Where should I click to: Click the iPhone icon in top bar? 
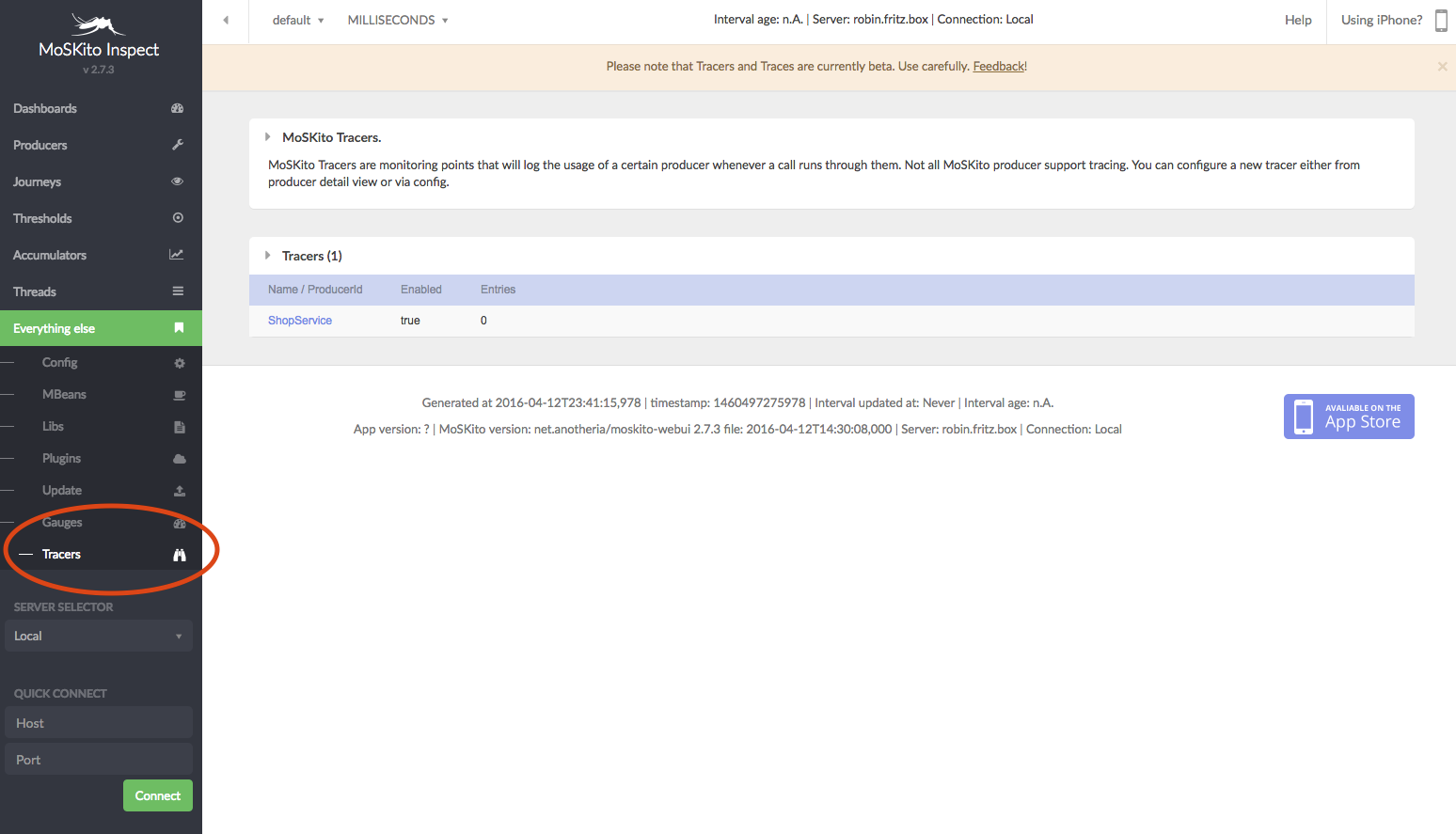click(1441, 20)
